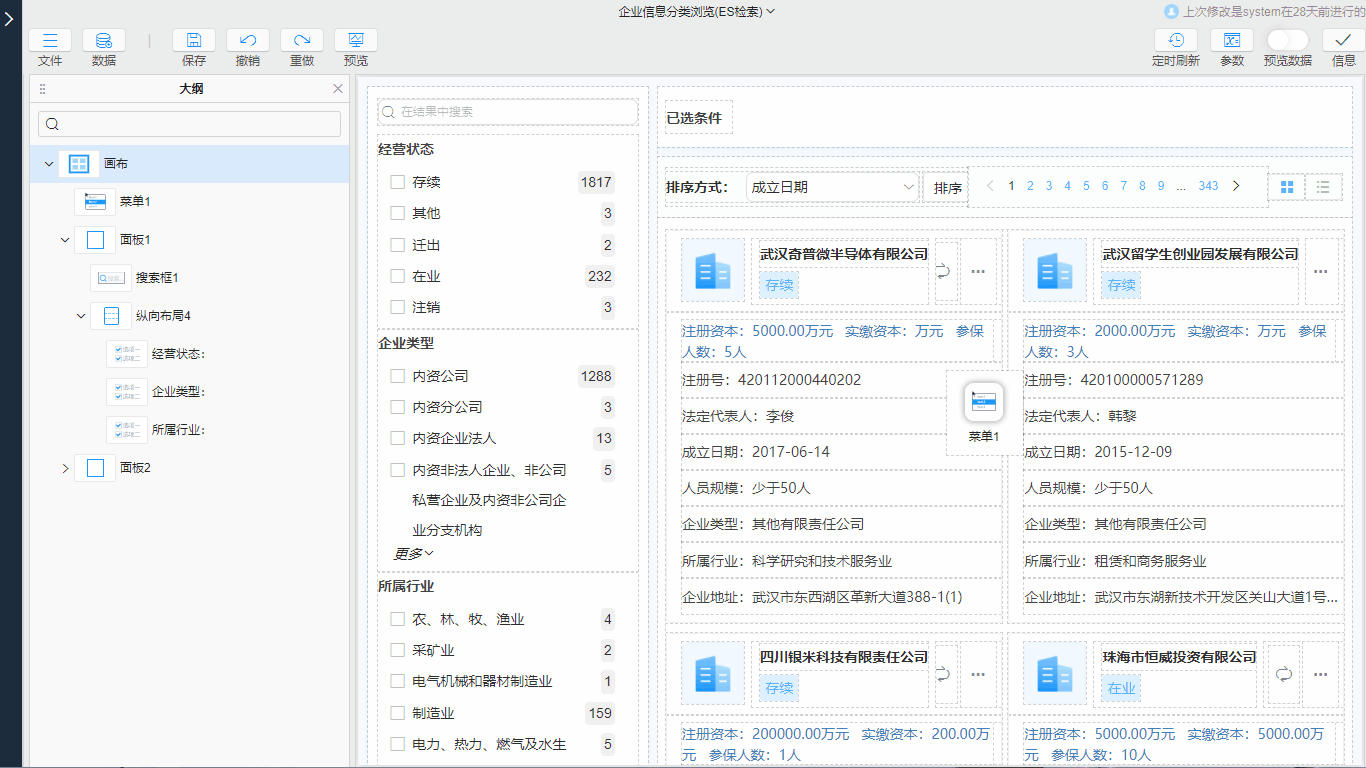Collapse the 纵向布局4 tree node

[x=82, y=316]
